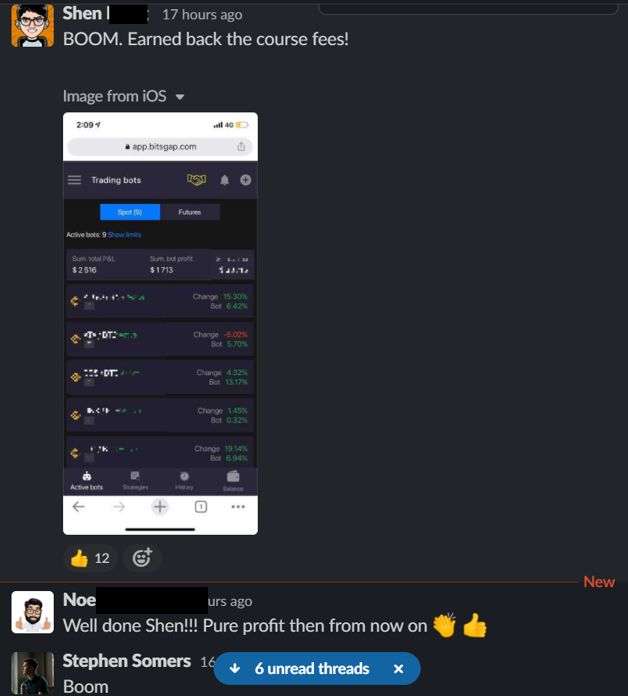
Task: Open the Active bots bottom tab
Action: point(87,481)
